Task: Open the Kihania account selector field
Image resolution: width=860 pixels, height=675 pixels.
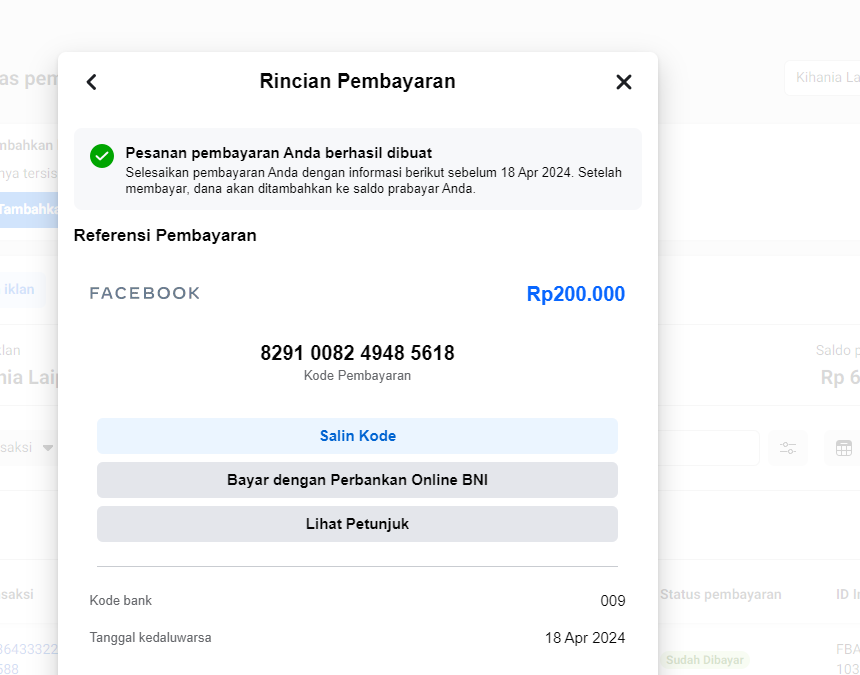Action: [822, 78]
